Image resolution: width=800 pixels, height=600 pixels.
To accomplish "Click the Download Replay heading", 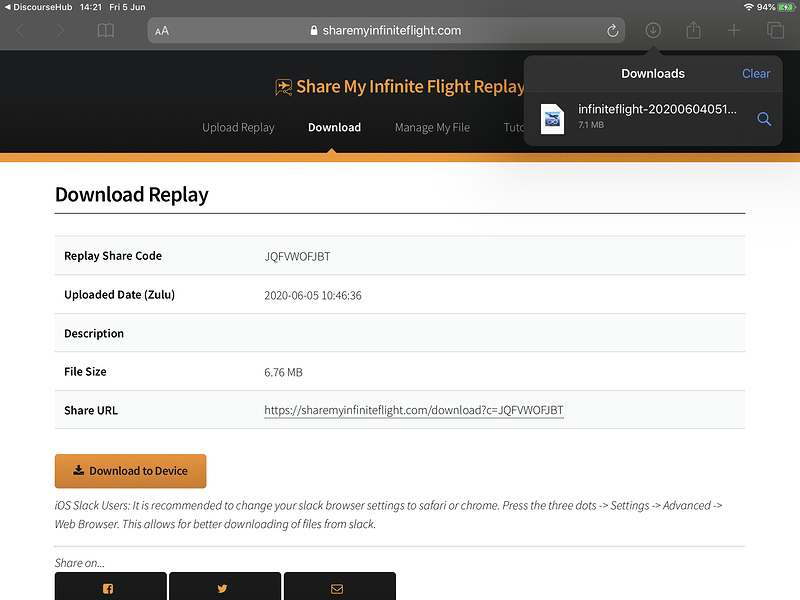I will tap(132, 195).
